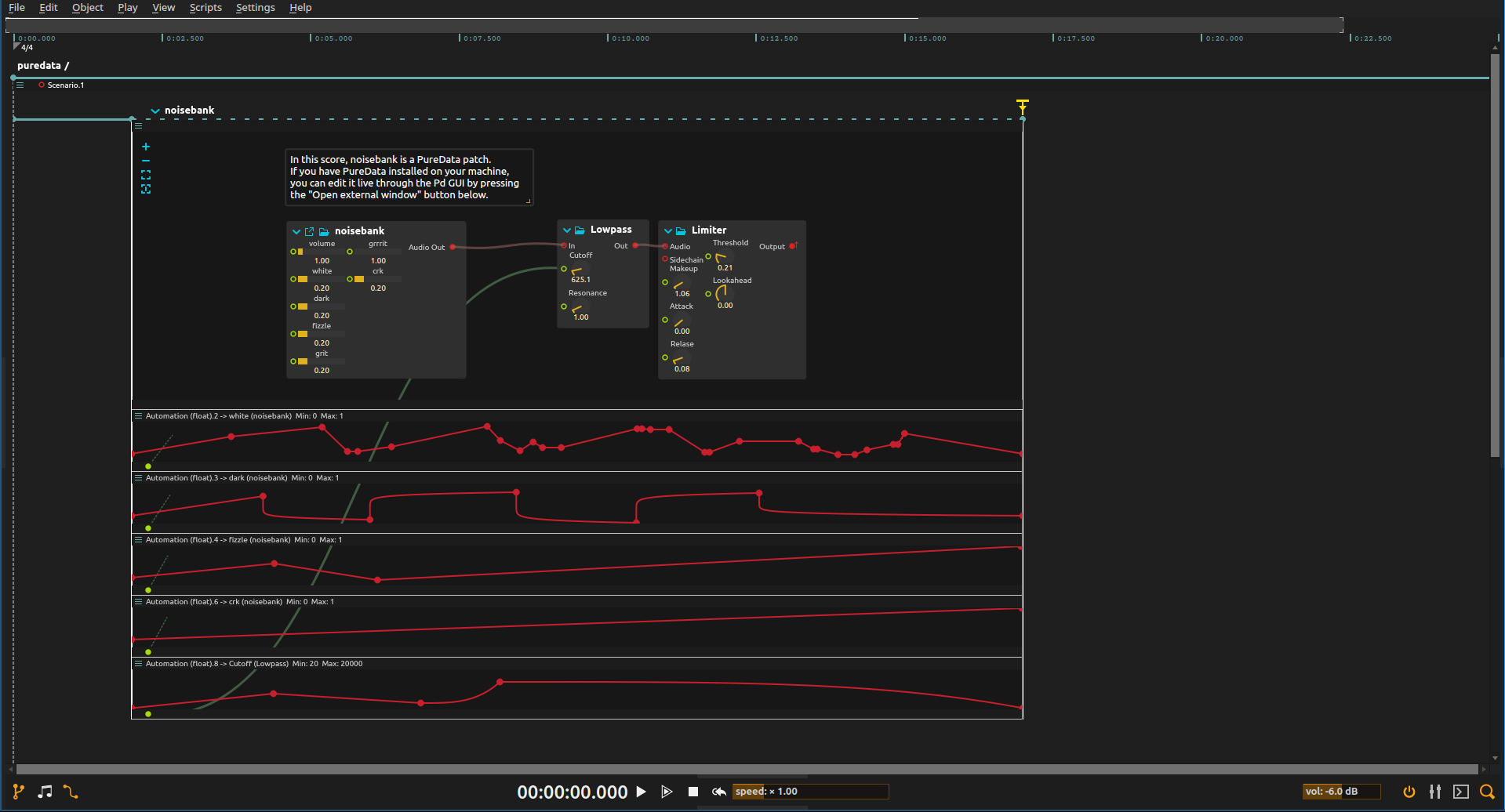The width and height of the screenshot is (1505, 812).
Task: Collapse the noisebank interval header chevron
Action: (x=155, y=111)
